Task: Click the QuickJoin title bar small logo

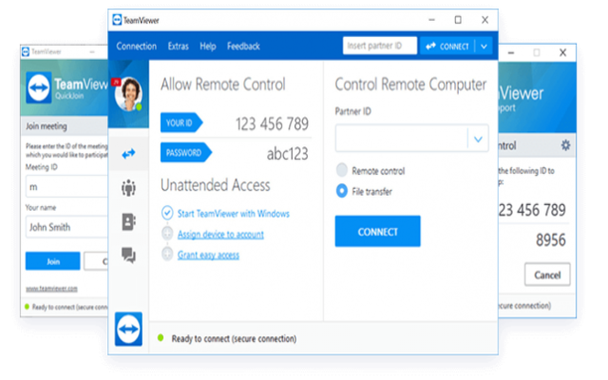Action: pos(26,52)
